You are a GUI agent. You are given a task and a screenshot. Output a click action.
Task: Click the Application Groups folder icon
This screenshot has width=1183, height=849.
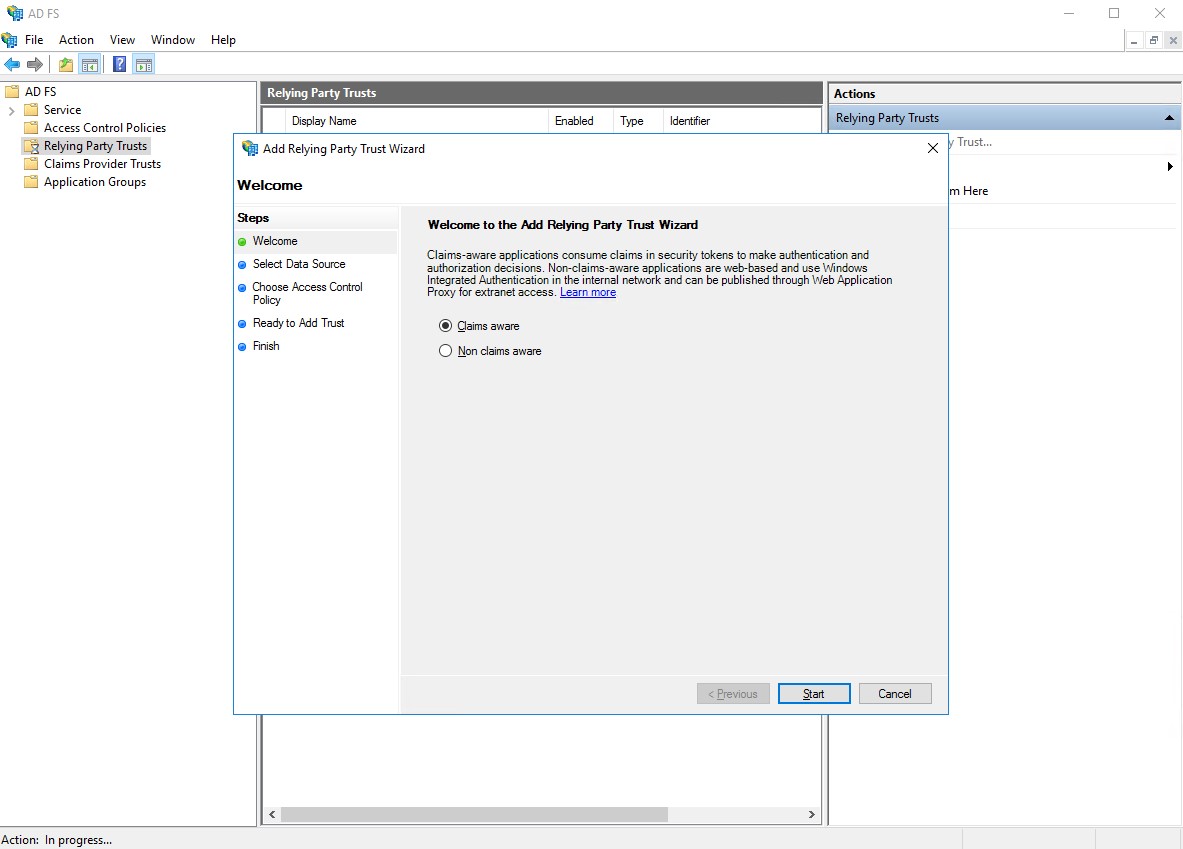[x=31, y=182]
